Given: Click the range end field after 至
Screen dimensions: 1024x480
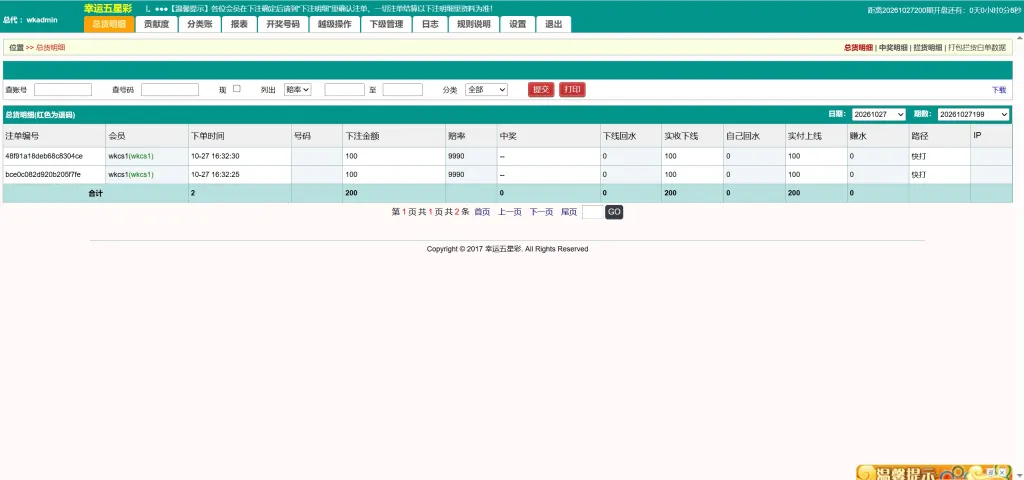Looking at the screenshot, I should coord(402,89).
